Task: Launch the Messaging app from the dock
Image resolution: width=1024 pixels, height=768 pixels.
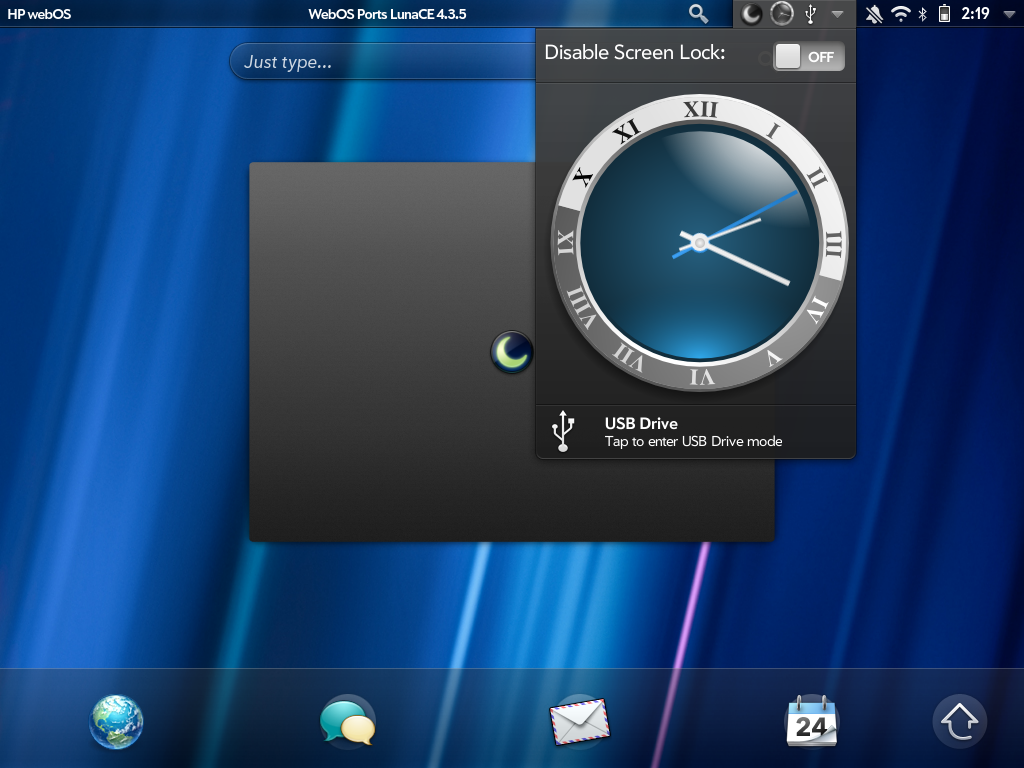Action: click(347, 722)
